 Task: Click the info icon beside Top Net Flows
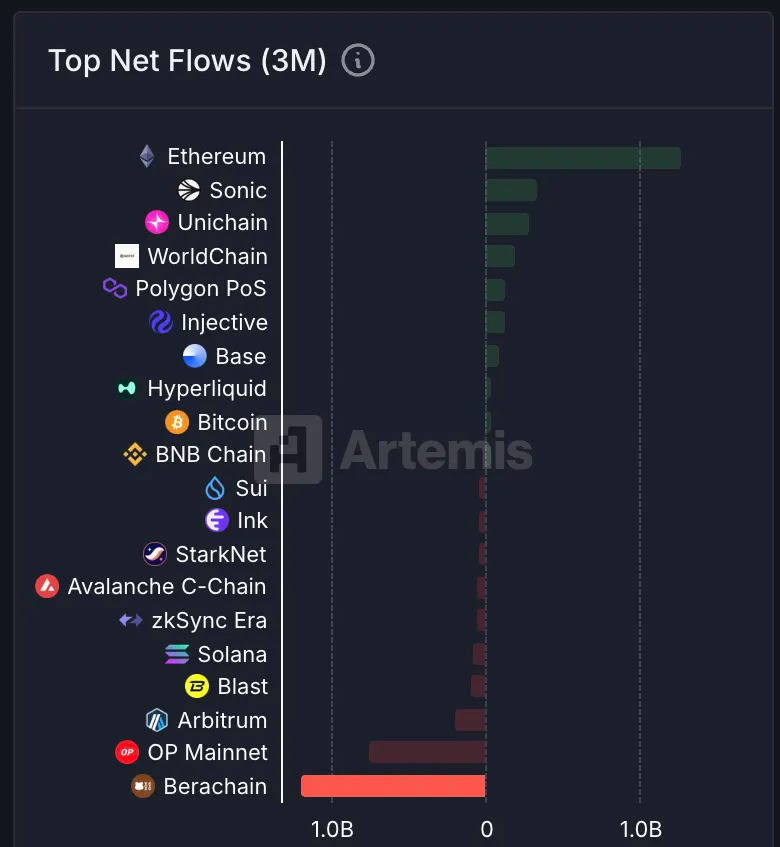point(358,61)
